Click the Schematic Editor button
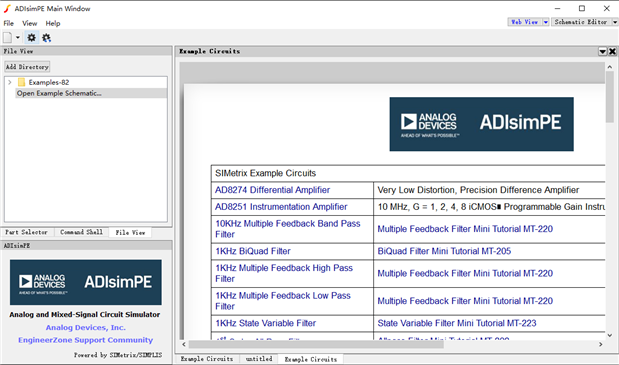This screenshot has height=365, width=619. coord(581,22)
